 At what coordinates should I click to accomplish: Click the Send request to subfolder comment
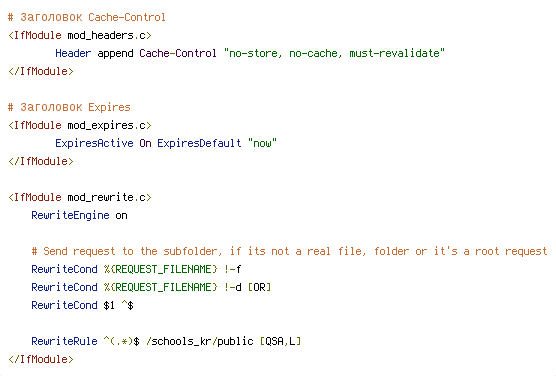click(289, 251)
